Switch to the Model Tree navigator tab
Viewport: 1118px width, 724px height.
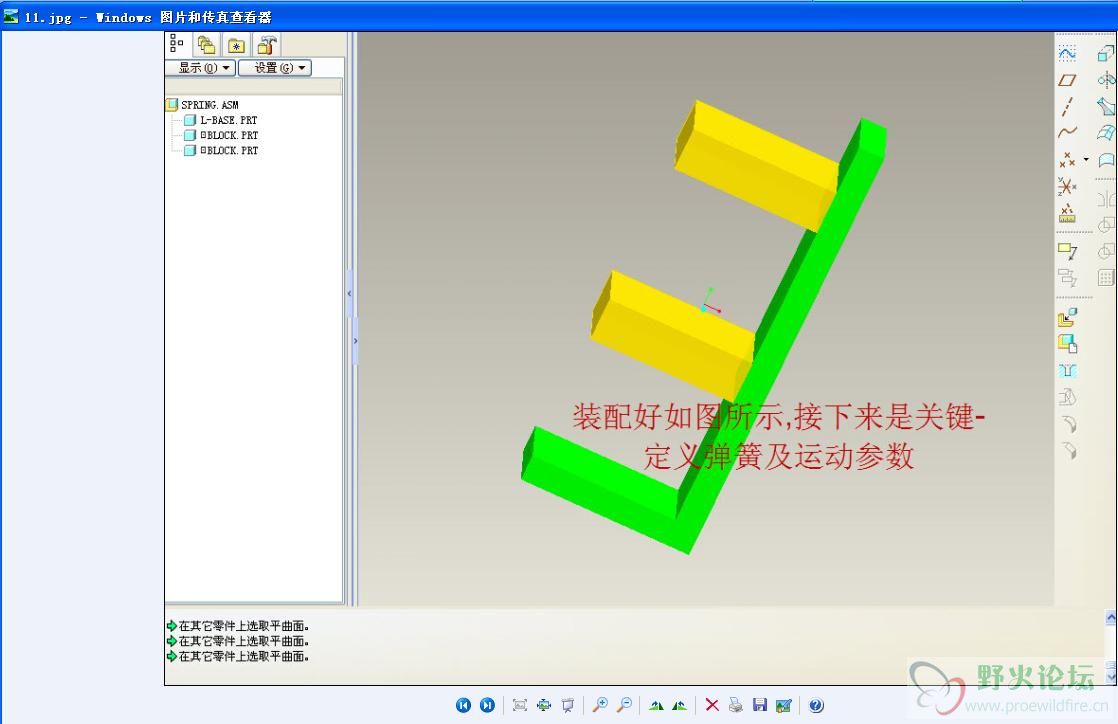[177, 44]
